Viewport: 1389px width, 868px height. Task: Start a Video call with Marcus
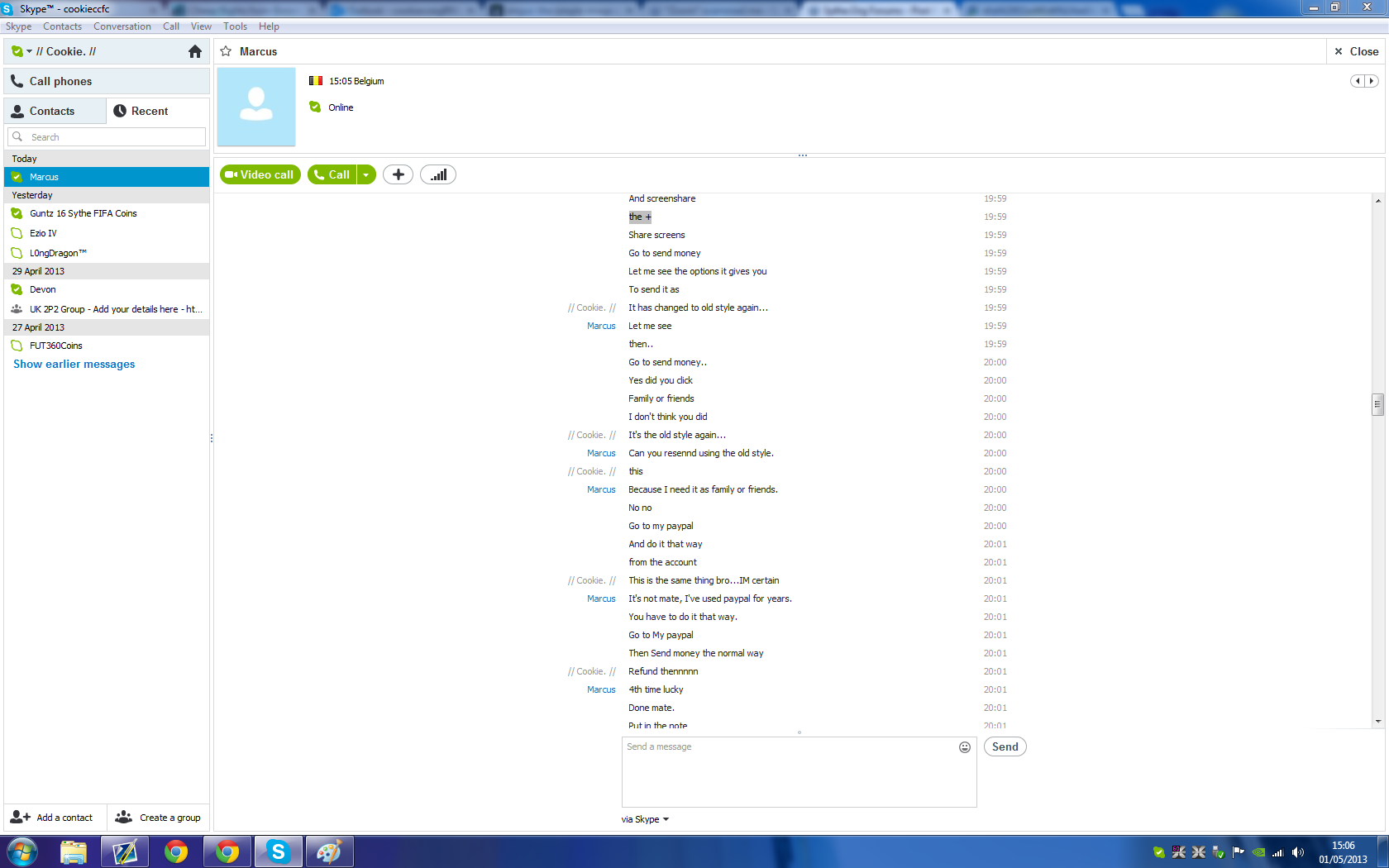tap(260, 174)
